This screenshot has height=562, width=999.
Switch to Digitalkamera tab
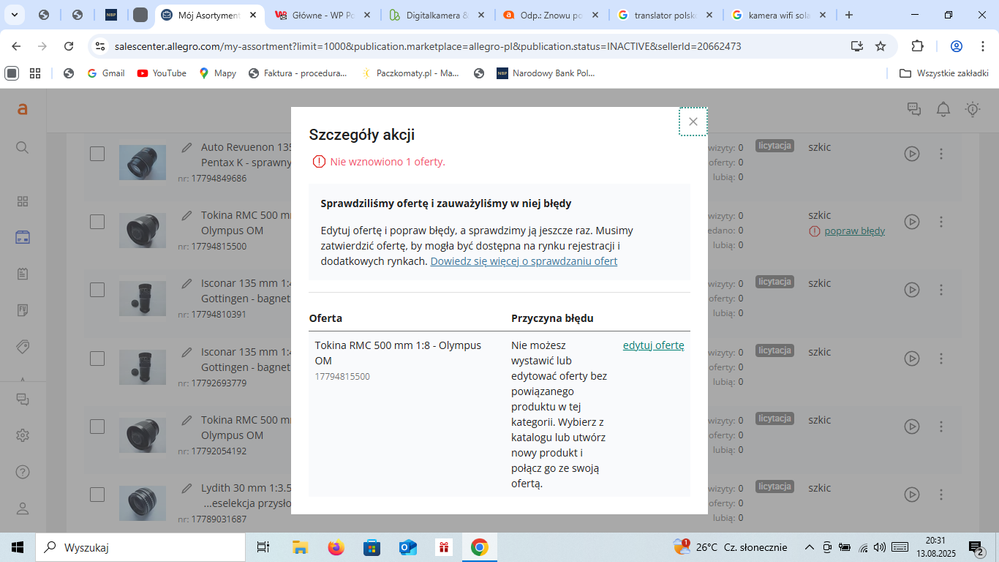437,15
